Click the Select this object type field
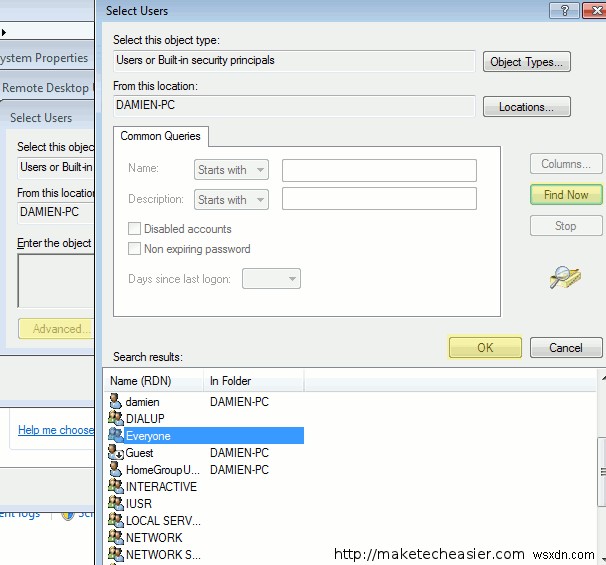This screenshot has width=606, height=565. coord(294,61)
